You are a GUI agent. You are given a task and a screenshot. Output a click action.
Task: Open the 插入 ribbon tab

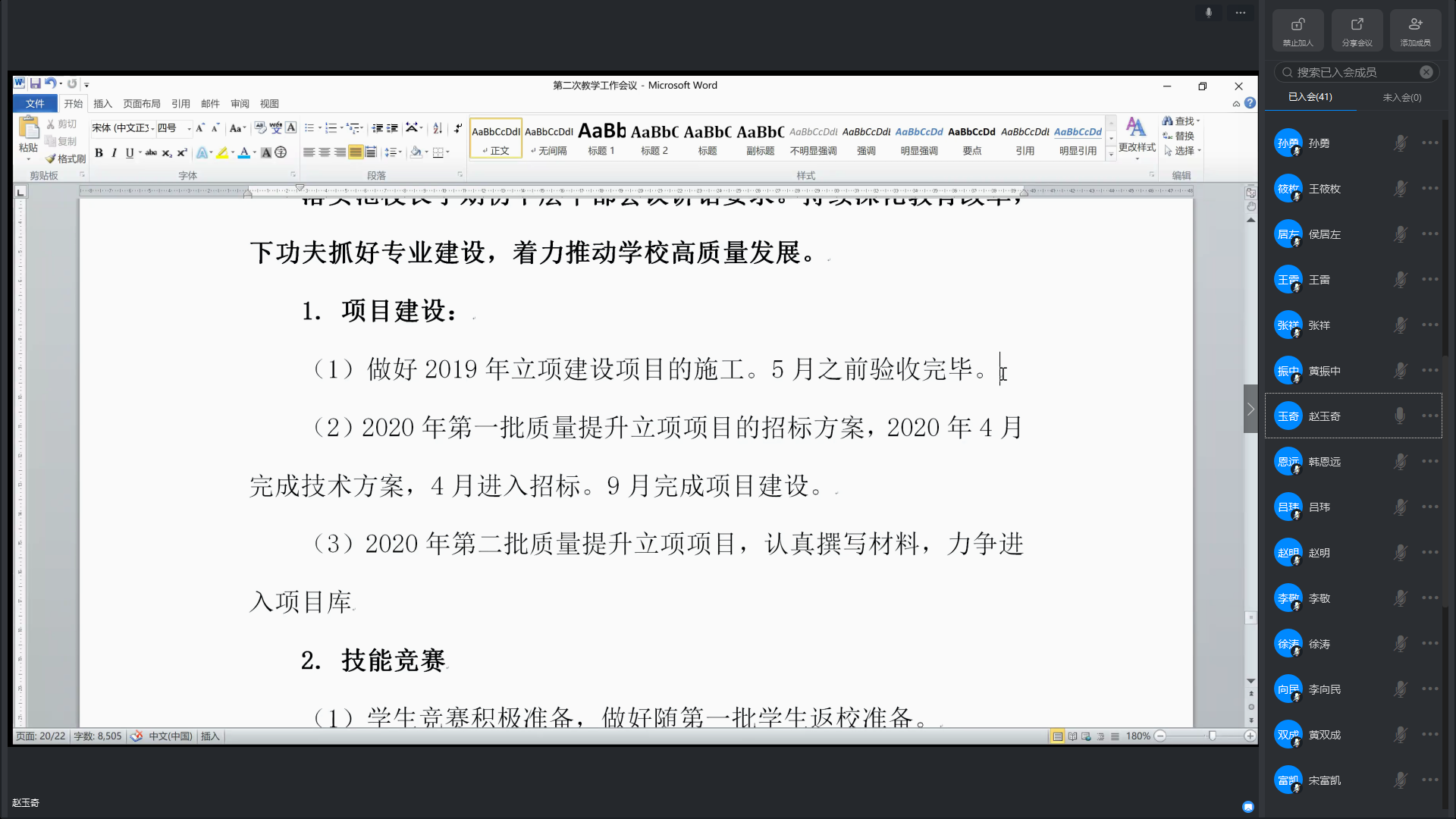point(102,104)
